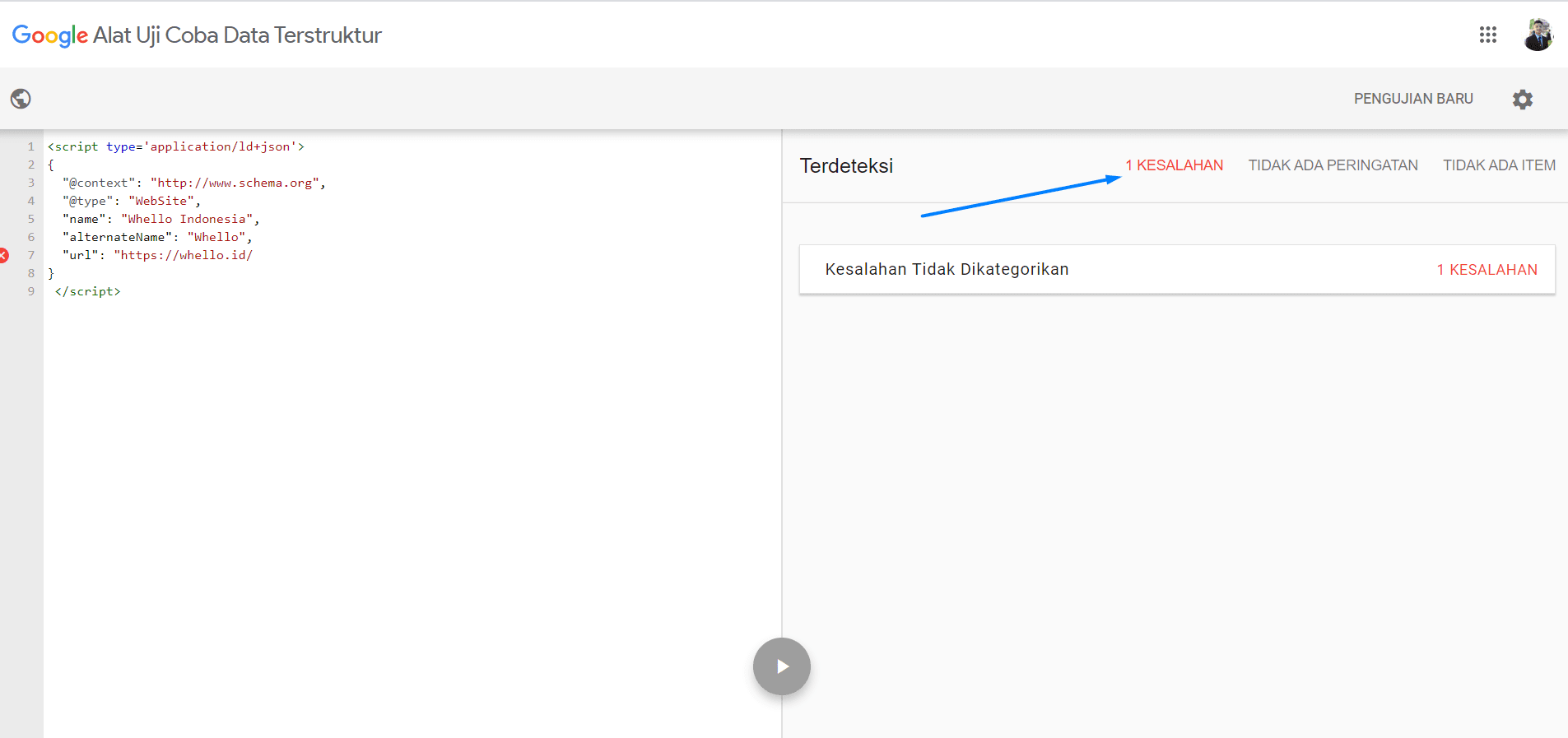Open the Google account profile picture
Image resolution: width=1568 pixels, height=738 pixels.
(1537, 35)
